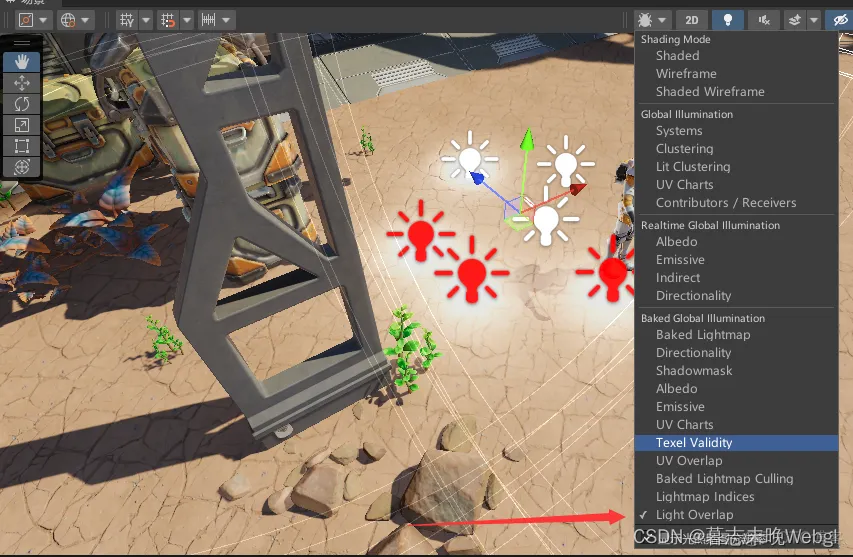Select the Rect tool
Viewport: 853px width, 557px height.
pyautogui.click(x=22, y=146)
